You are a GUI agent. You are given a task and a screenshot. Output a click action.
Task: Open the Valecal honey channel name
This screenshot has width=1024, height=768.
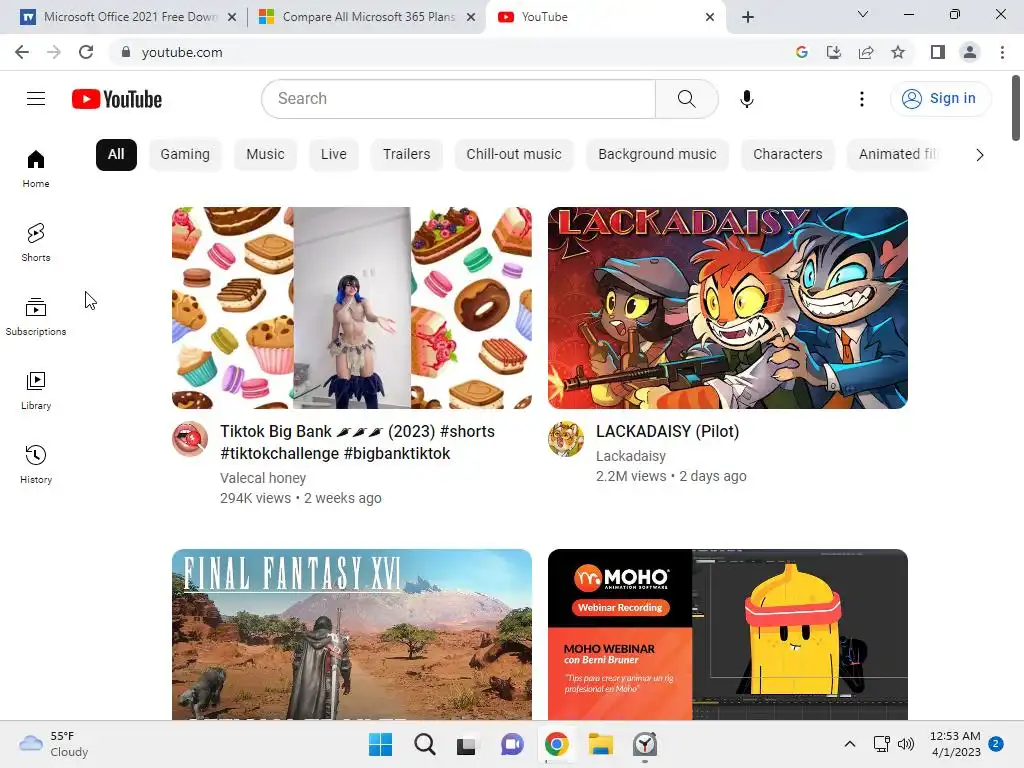[x=263, y=478]
